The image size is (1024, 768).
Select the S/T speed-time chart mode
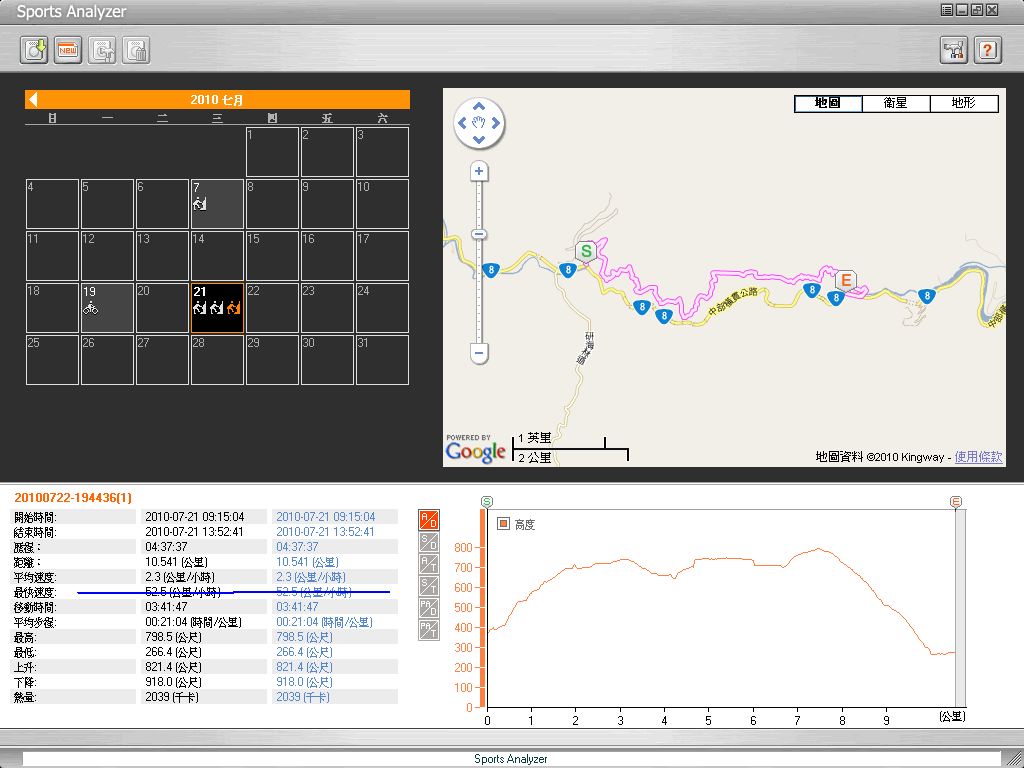(428, 586)
